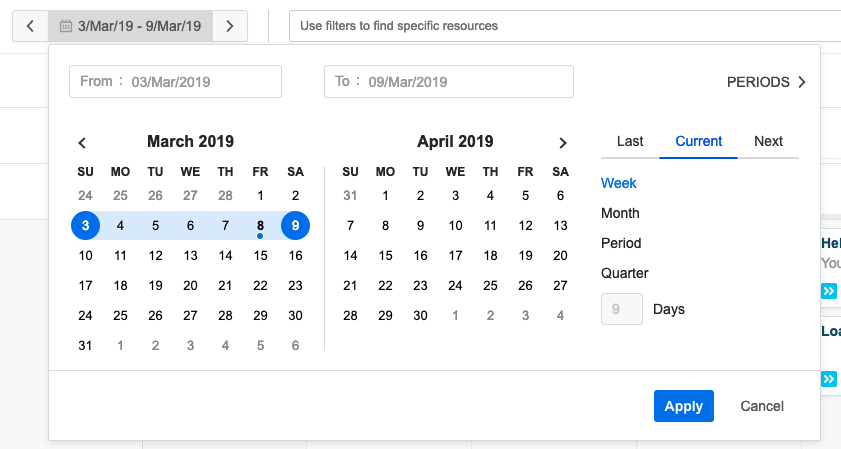Show next month in the calendar
Image resolution: width=841 pixels, height=449 pixels.
pos(563,143)
